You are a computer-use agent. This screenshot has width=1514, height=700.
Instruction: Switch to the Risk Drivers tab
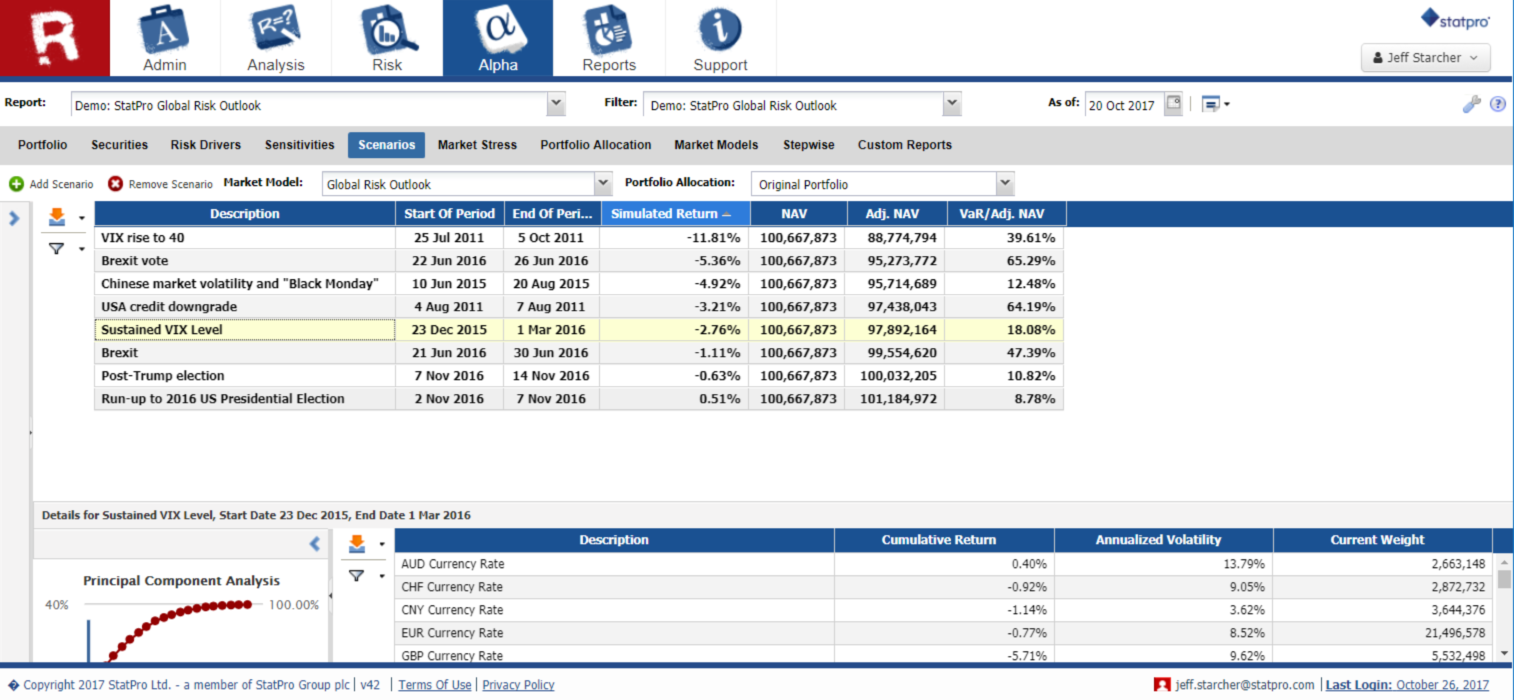pyautogui.click(x=206, y=145)
